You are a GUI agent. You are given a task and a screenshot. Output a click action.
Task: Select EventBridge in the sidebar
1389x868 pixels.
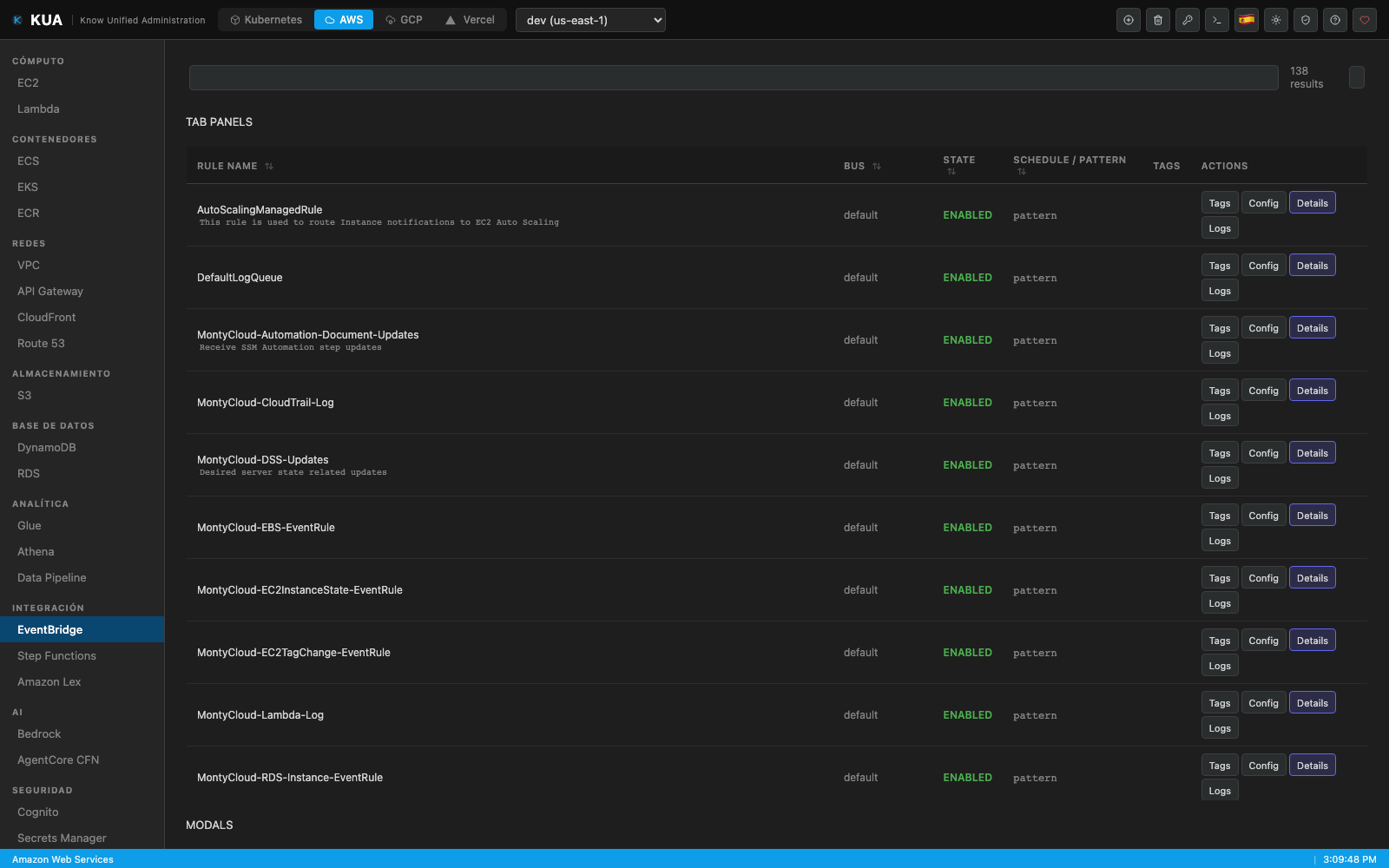(82, 630)
